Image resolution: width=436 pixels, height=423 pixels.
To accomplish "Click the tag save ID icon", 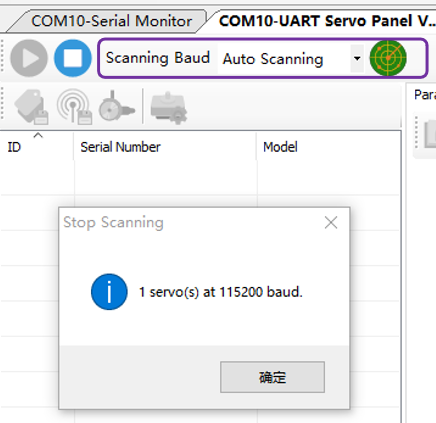I will (x=31, y=107).
